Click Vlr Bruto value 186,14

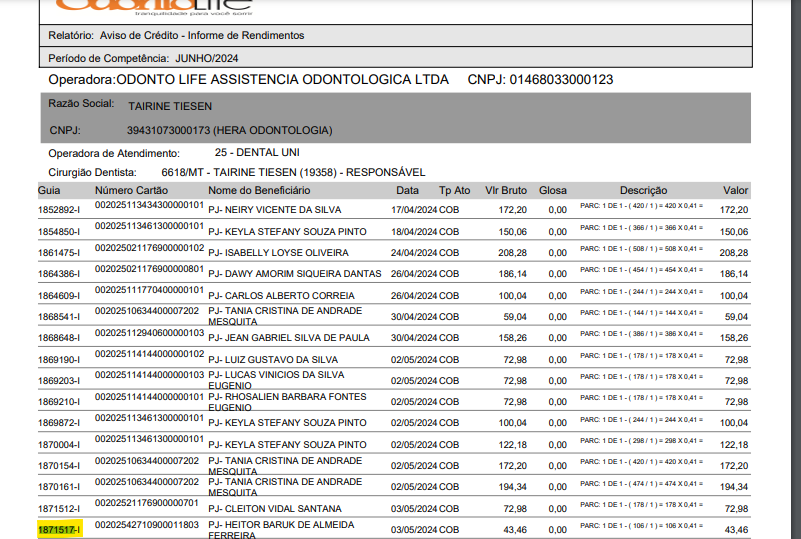point(512,274)
